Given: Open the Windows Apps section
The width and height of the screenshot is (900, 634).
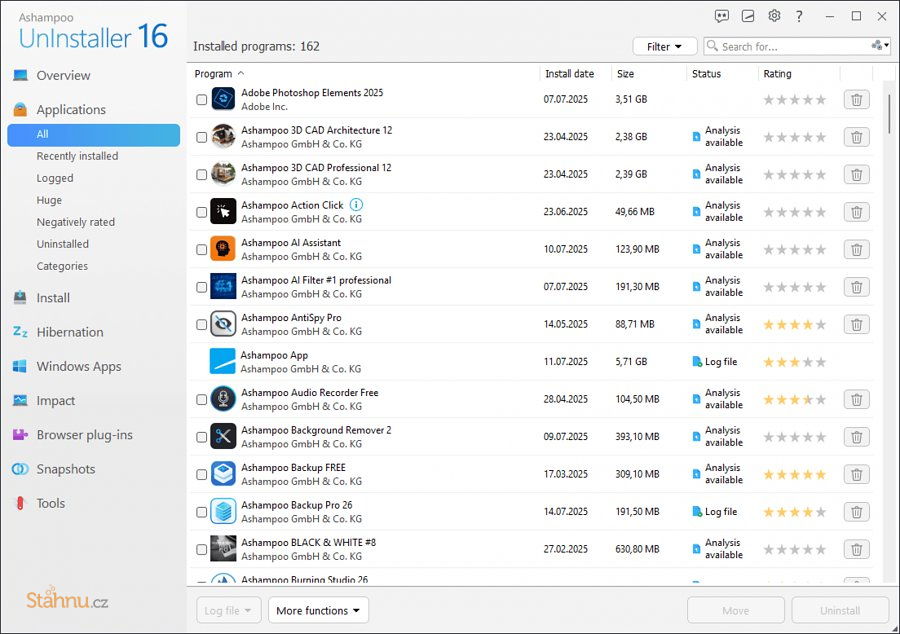Looking at the screenshot, I should tap(79, 366).
